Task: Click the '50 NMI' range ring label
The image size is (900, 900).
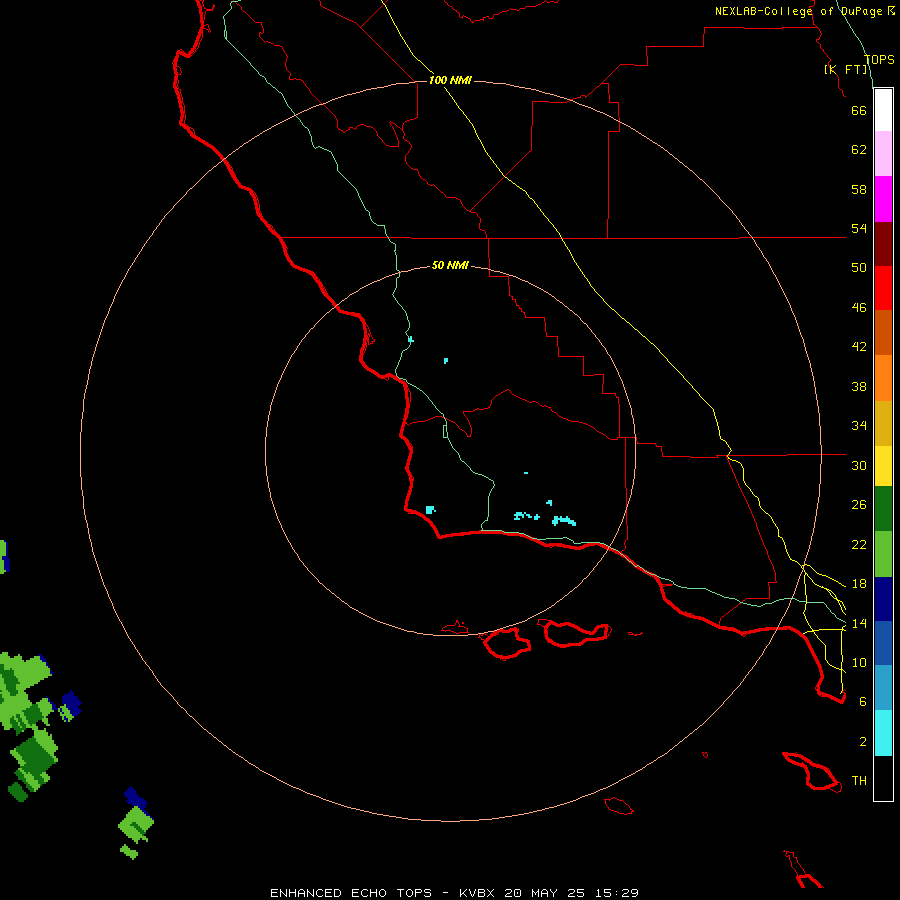Action: point(450,265)
